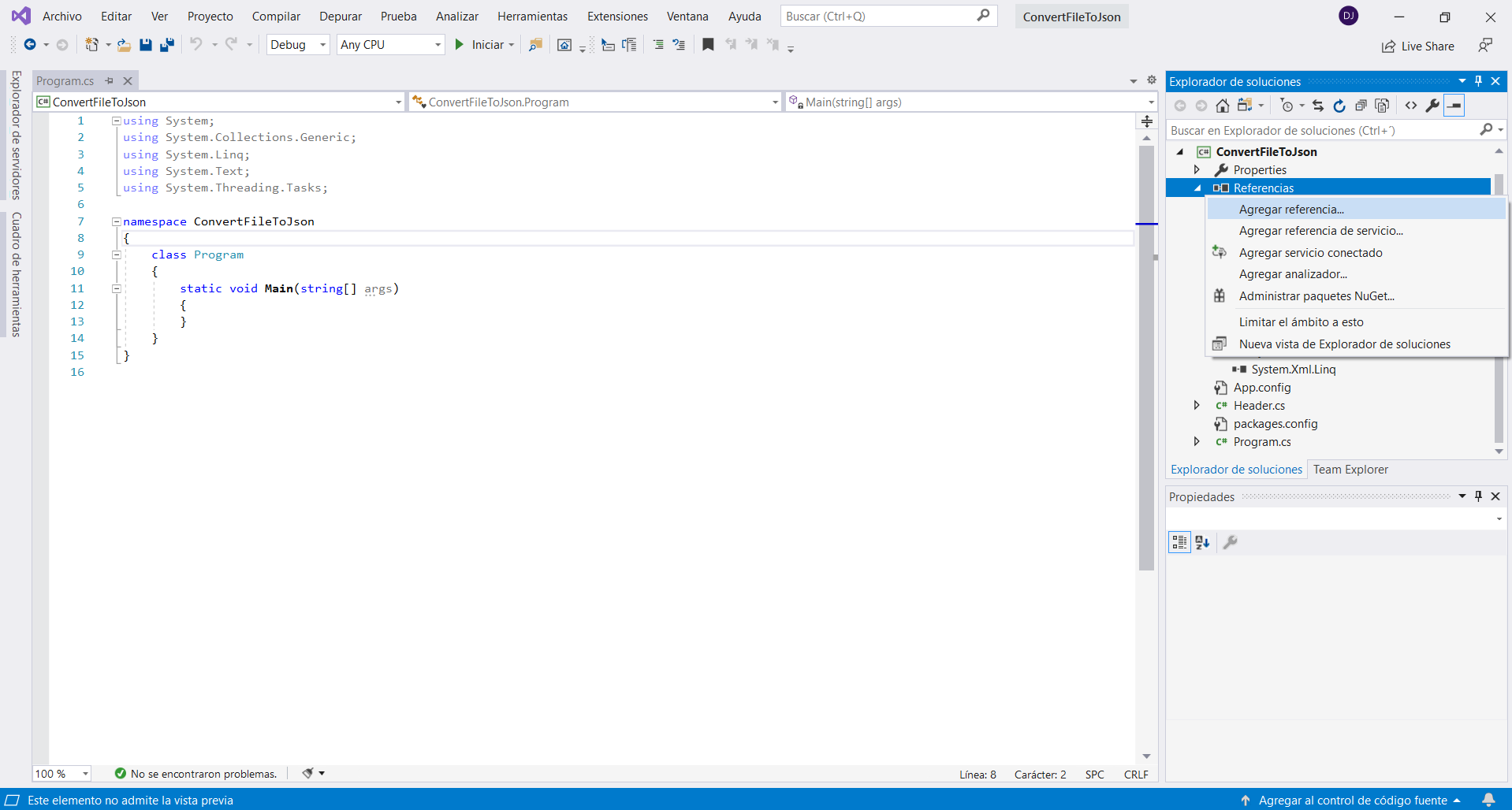Switch to the Team Explorer tab
The width and height of the screenshot is (1512, 810).
[1350, 470]
